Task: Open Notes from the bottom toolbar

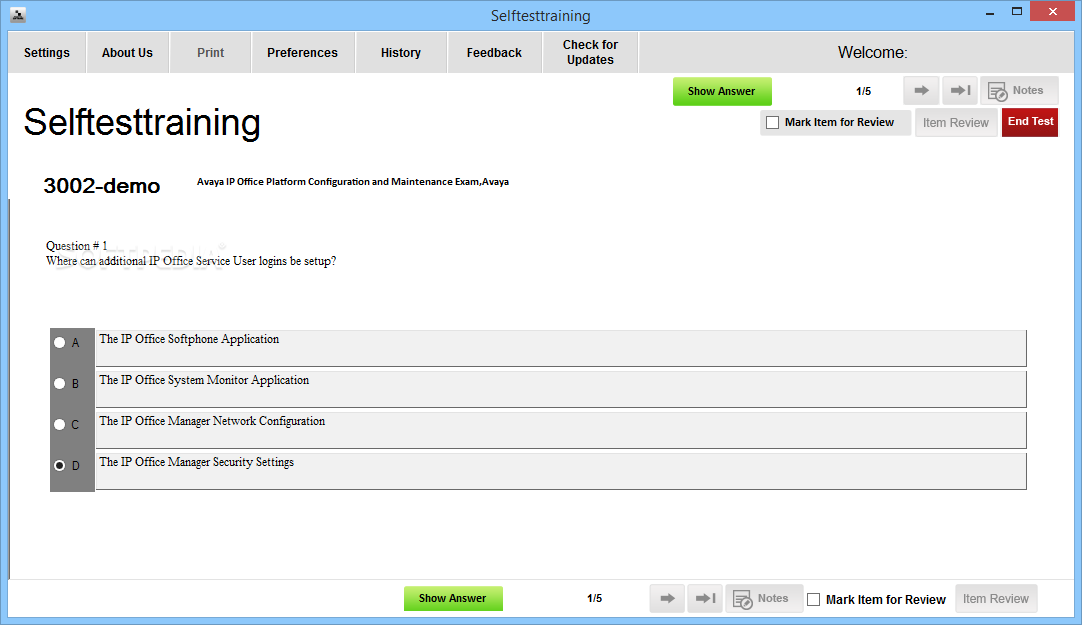Action: click(x=764, y=598)
